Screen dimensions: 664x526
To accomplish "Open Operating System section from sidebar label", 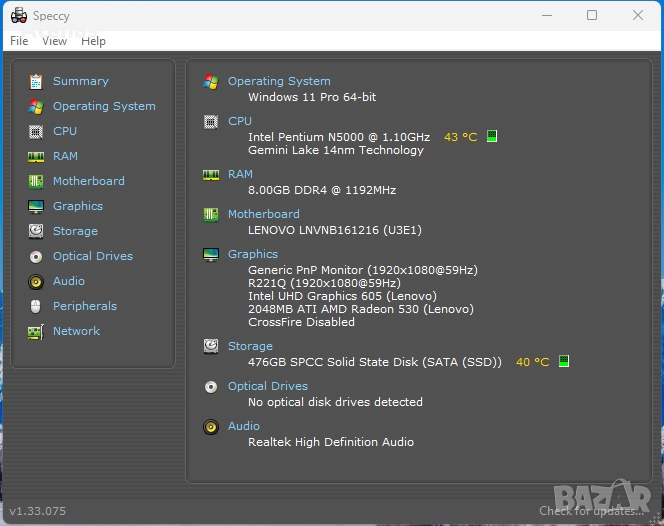I will tap(104, 106).
